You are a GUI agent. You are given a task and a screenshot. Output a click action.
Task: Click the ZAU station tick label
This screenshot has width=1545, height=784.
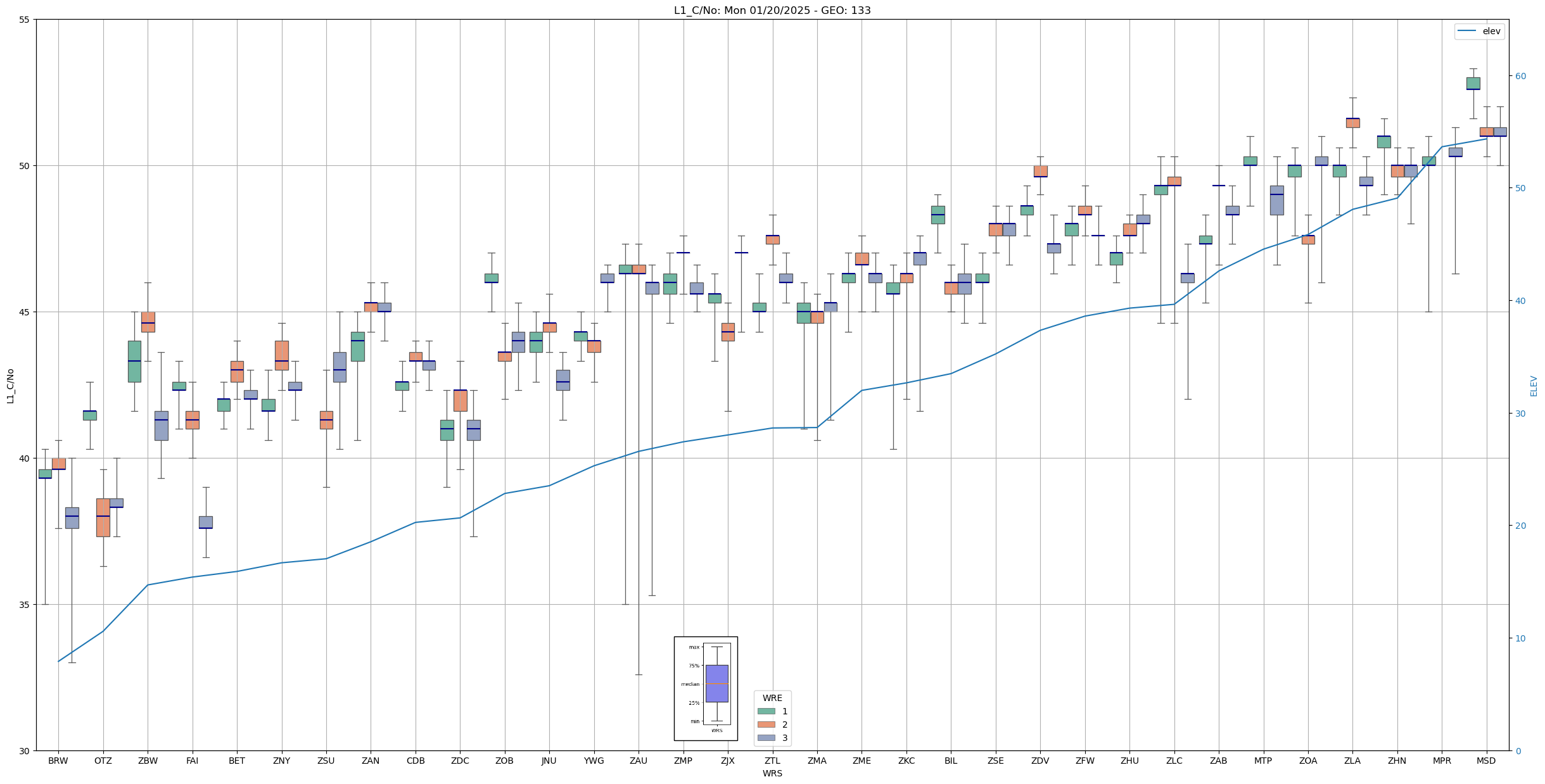click(x=638, y=761)
